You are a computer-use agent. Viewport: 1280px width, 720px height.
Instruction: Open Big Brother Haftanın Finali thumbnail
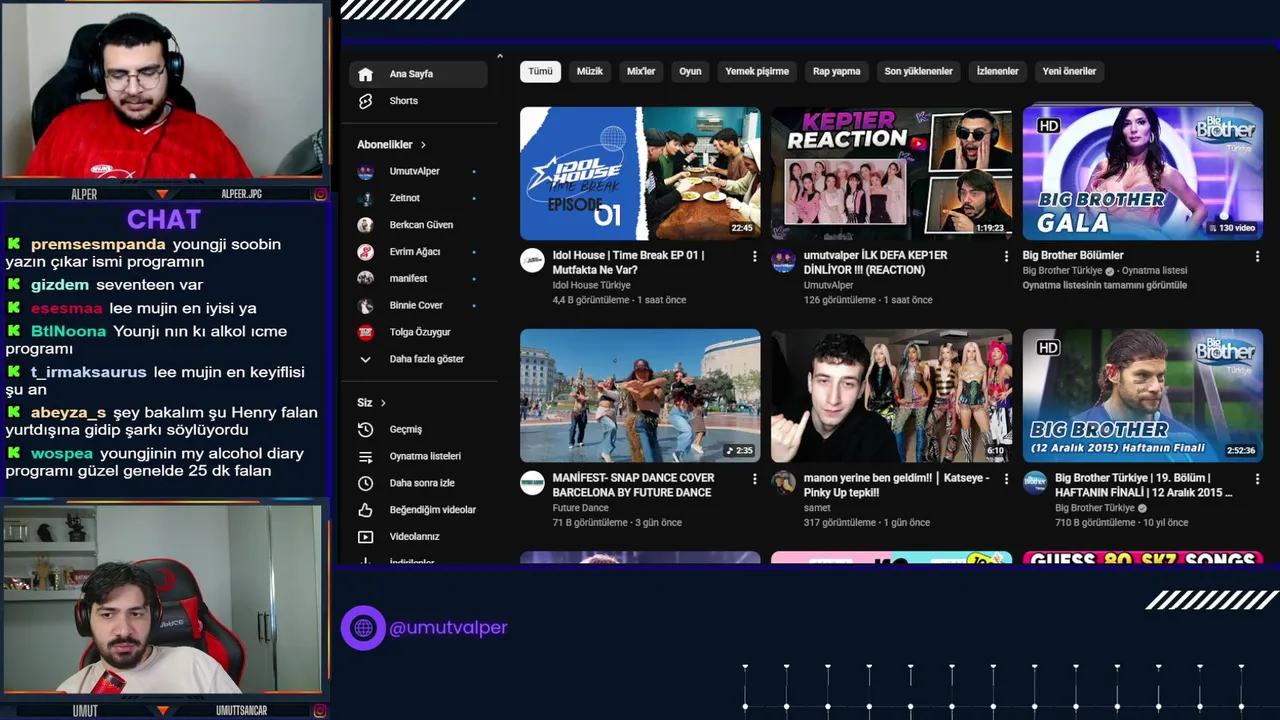(x=1143, y=395)
